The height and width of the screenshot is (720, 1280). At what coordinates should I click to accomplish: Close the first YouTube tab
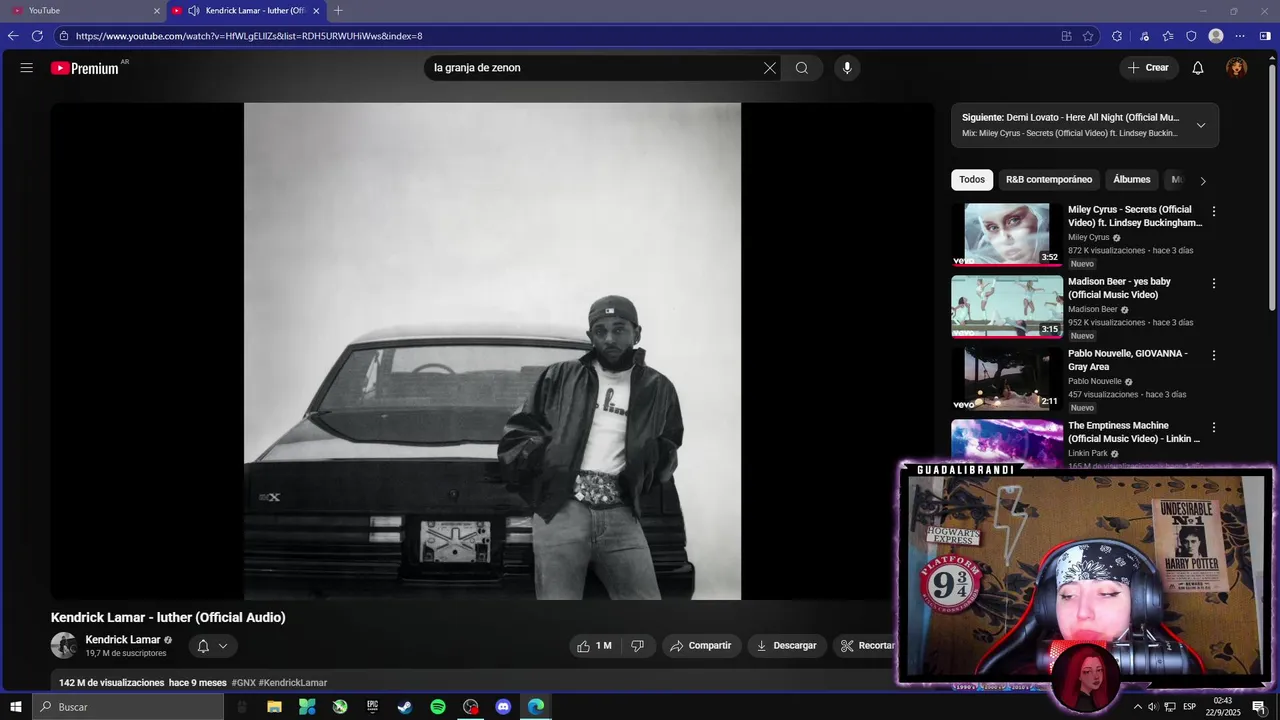point(156,11)
